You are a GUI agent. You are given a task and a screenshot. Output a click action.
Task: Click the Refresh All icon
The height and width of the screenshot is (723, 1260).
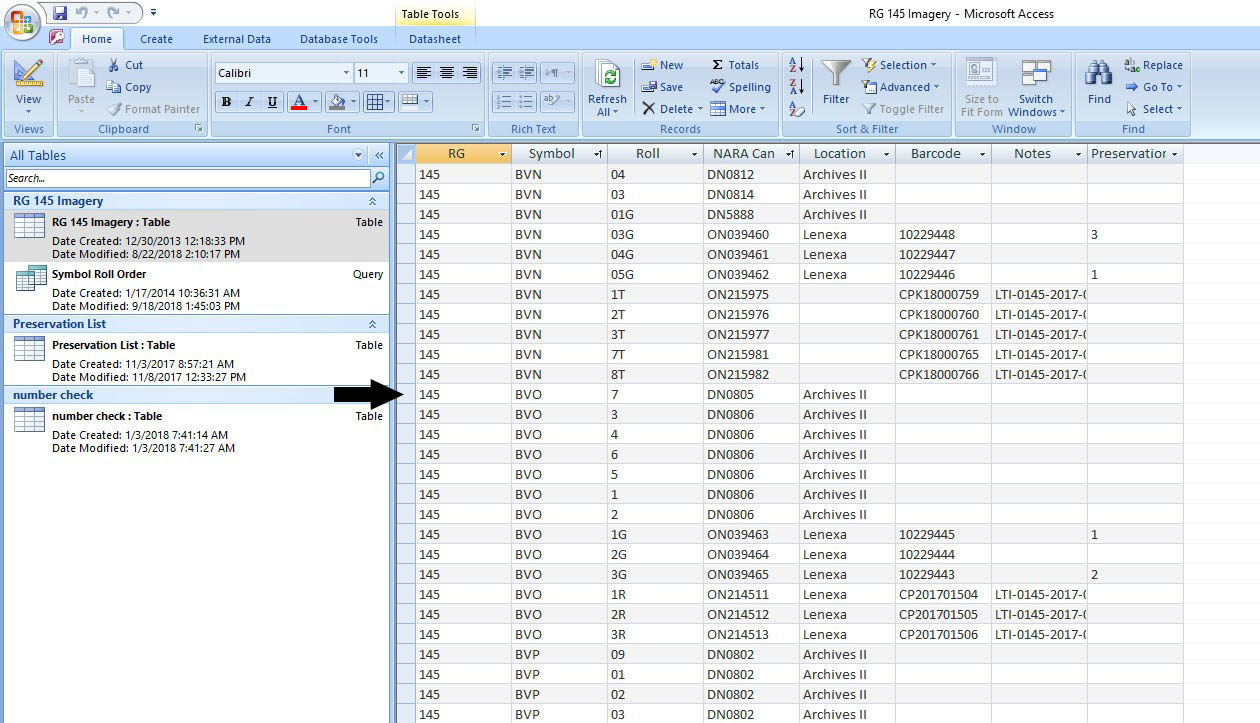[607, 76]
